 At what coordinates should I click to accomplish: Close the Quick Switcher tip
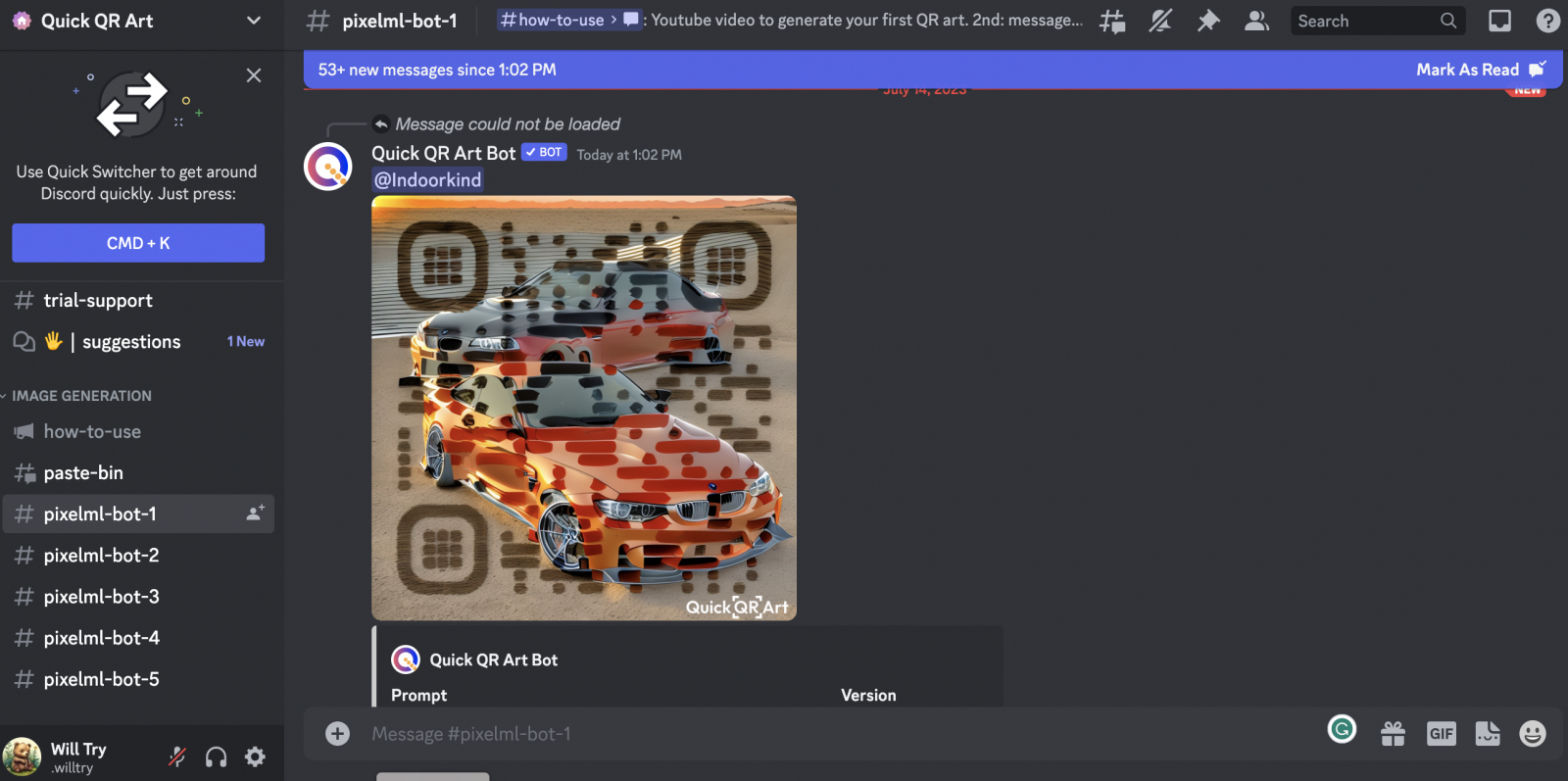tap(254, 75)
